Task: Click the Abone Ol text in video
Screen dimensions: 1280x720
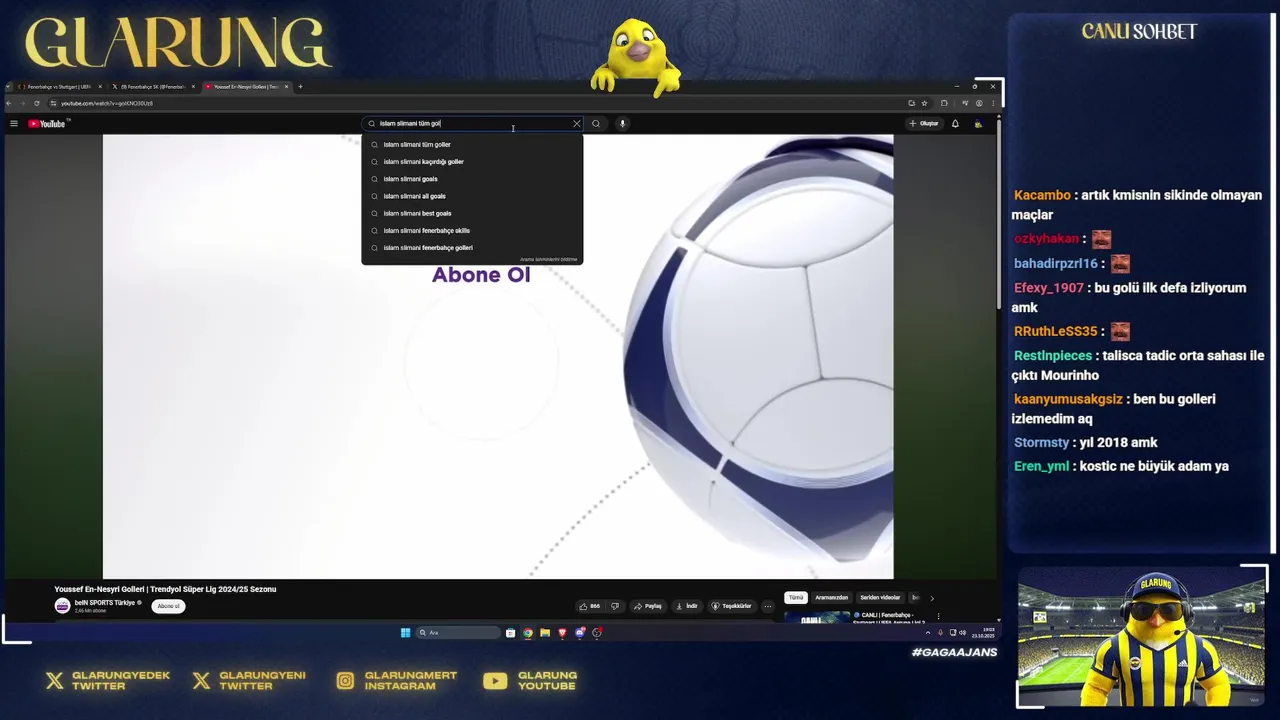Action: coord(481,275)
